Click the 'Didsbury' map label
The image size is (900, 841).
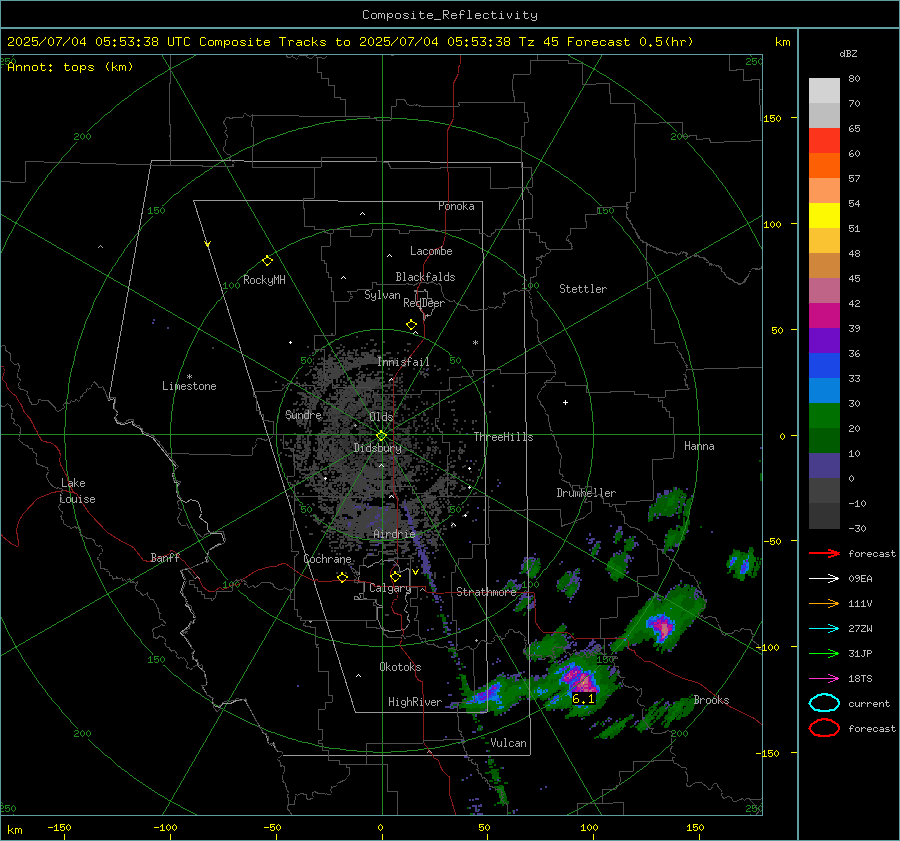pos(378,448)
